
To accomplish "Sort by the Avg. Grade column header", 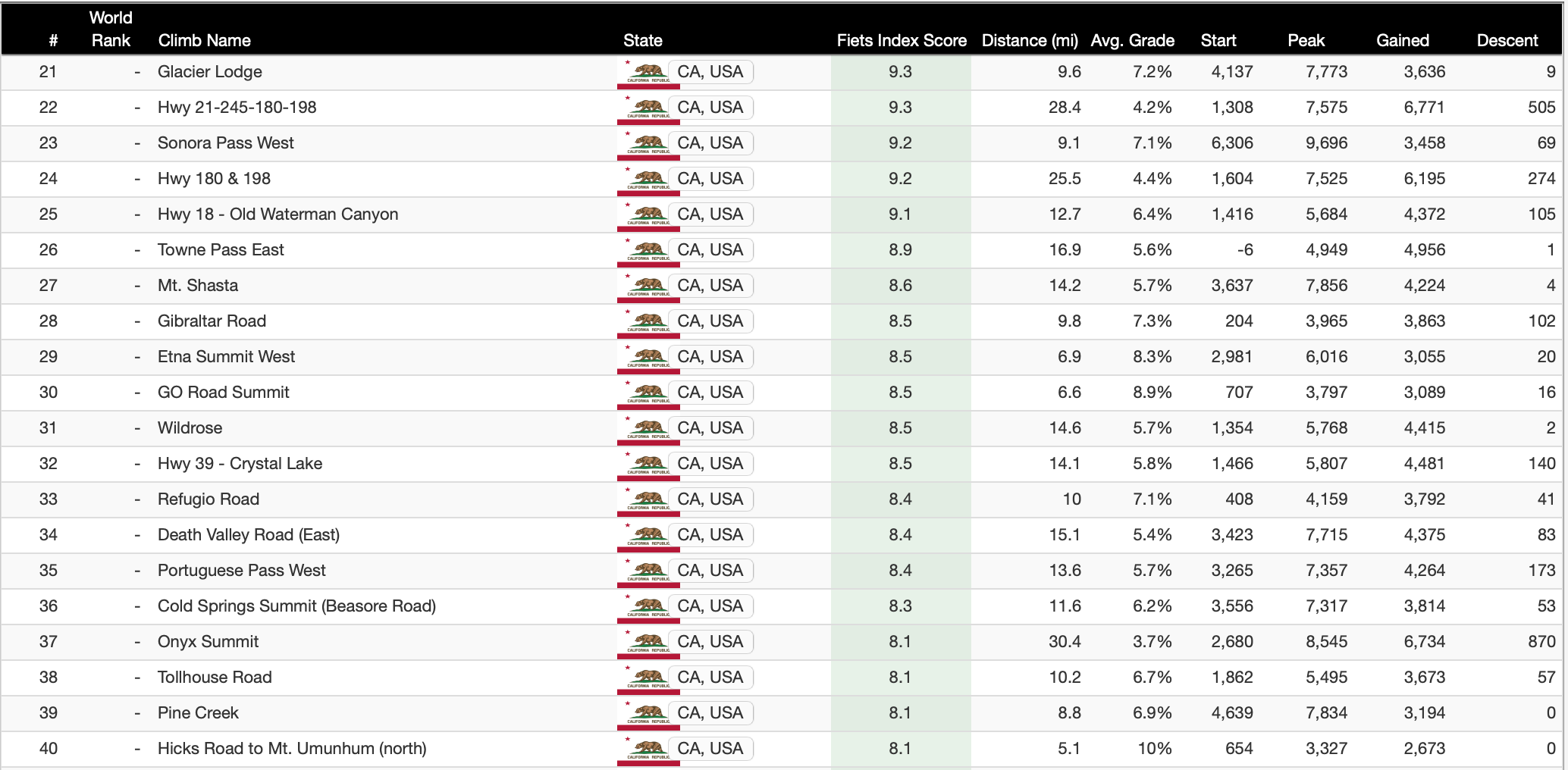I will pyautogui.click(x=1132, y=41).
